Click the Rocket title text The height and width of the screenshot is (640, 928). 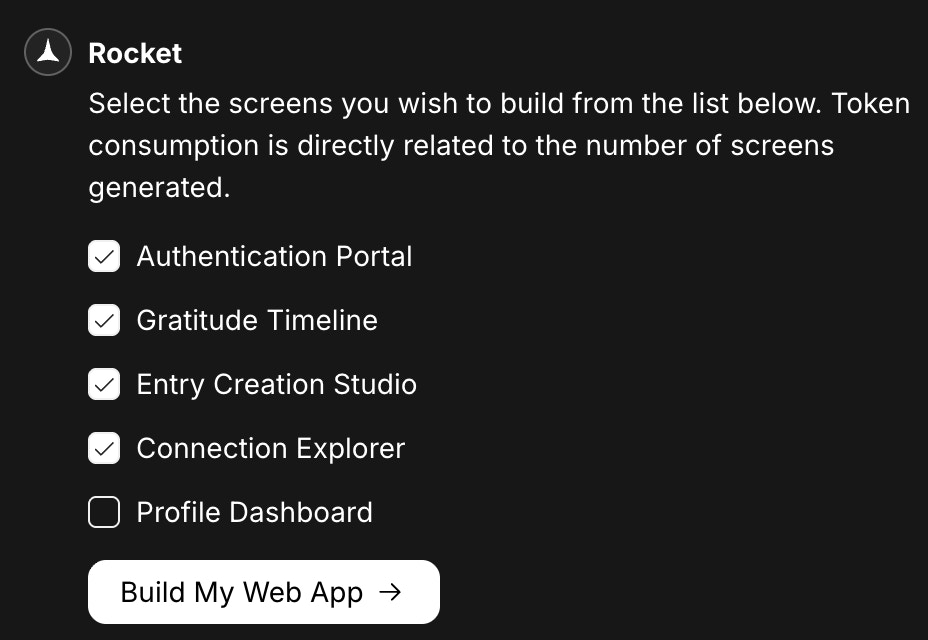coord(135,53)
